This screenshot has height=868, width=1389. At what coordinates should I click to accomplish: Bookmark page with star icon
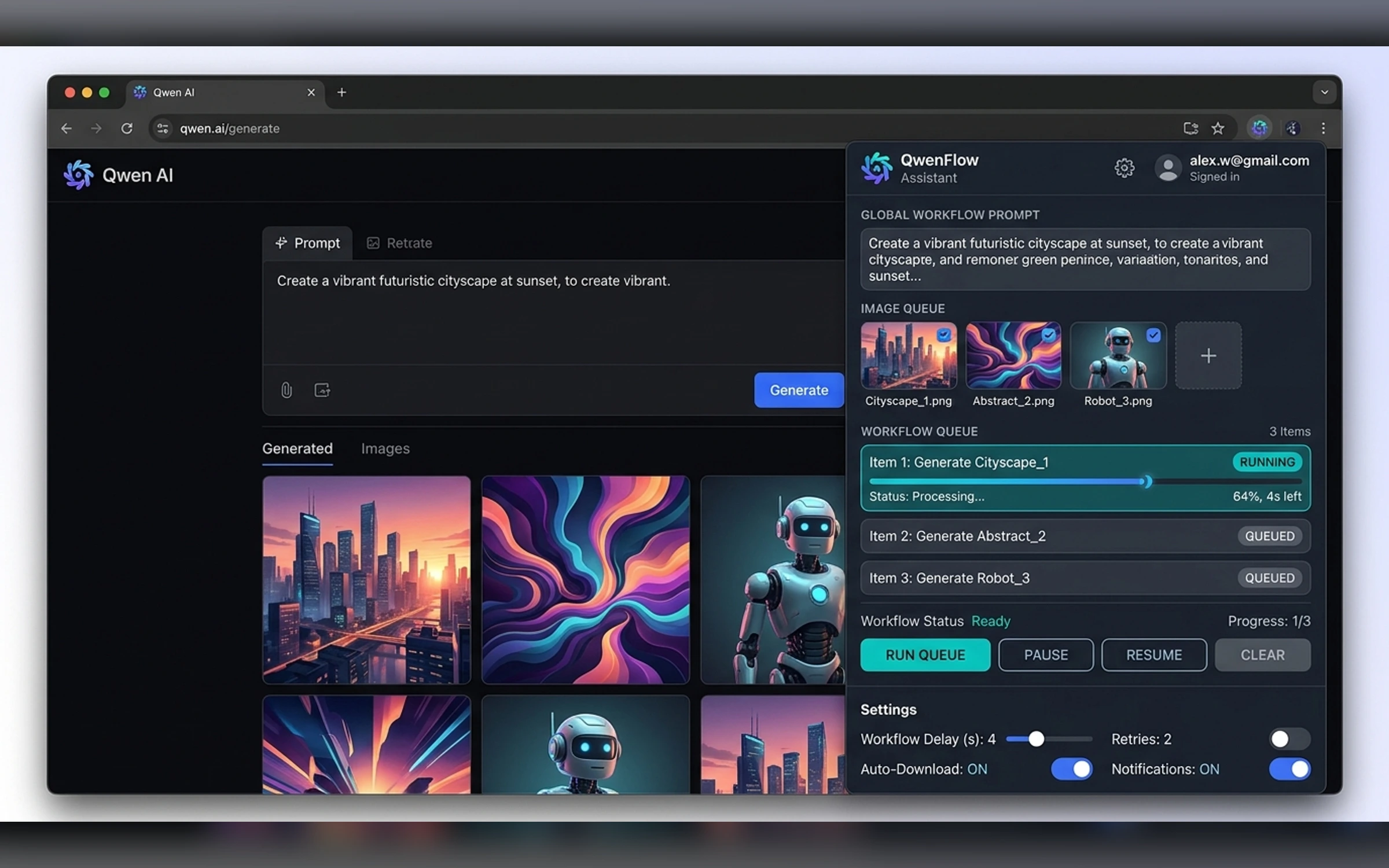click(x=1218, y=128)
